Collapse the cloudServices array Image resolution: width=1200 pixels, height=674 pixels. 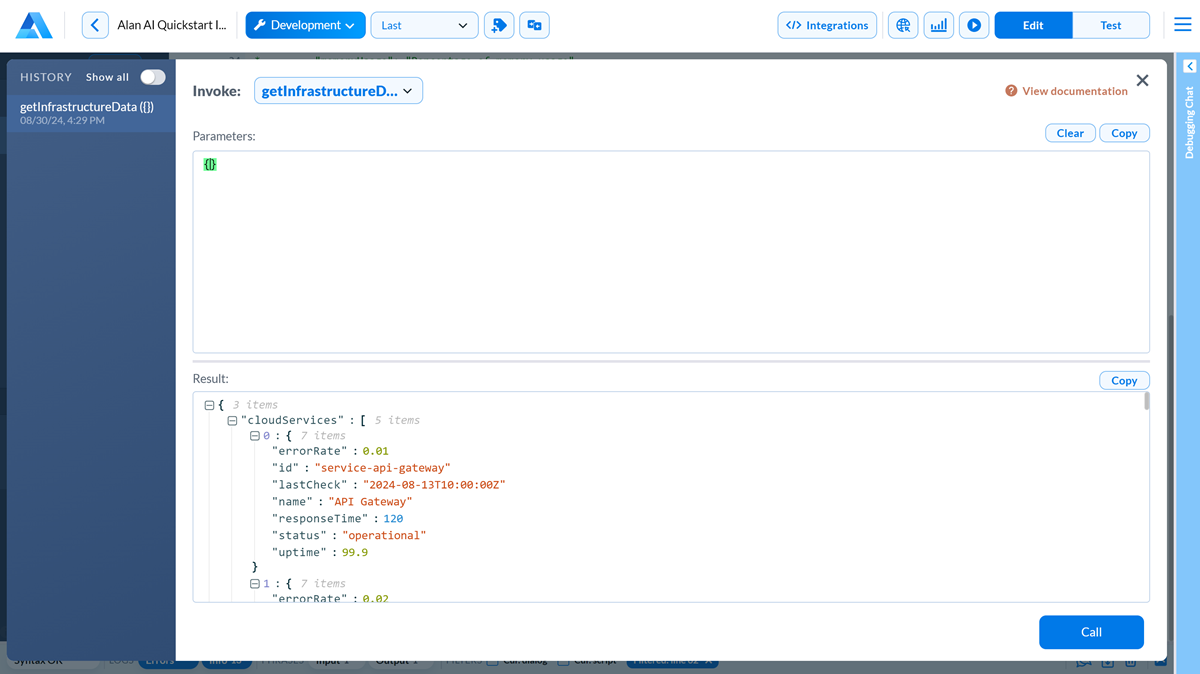click(232, 421)
